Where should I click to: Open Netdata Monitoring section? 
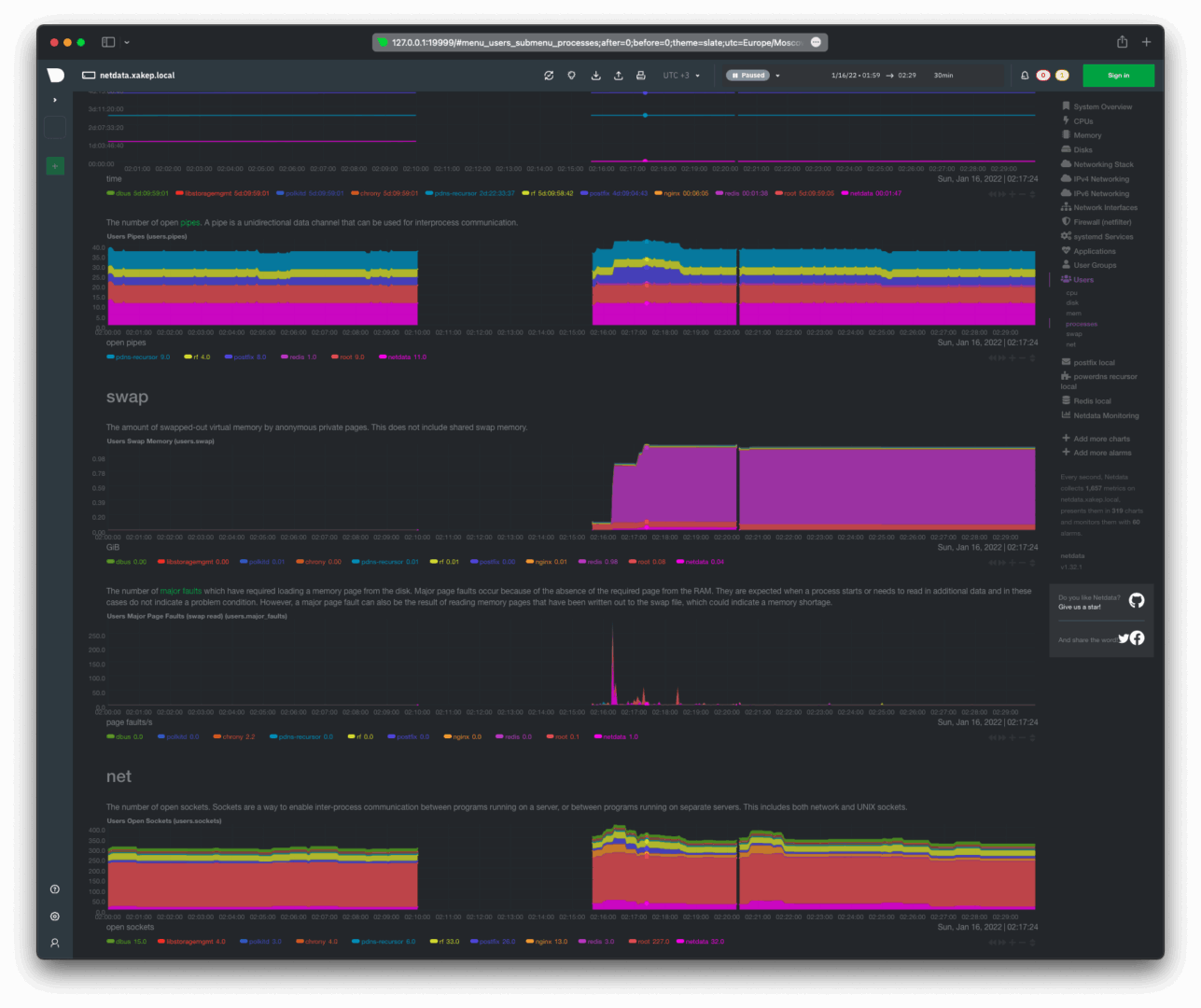pos(1100,416)
